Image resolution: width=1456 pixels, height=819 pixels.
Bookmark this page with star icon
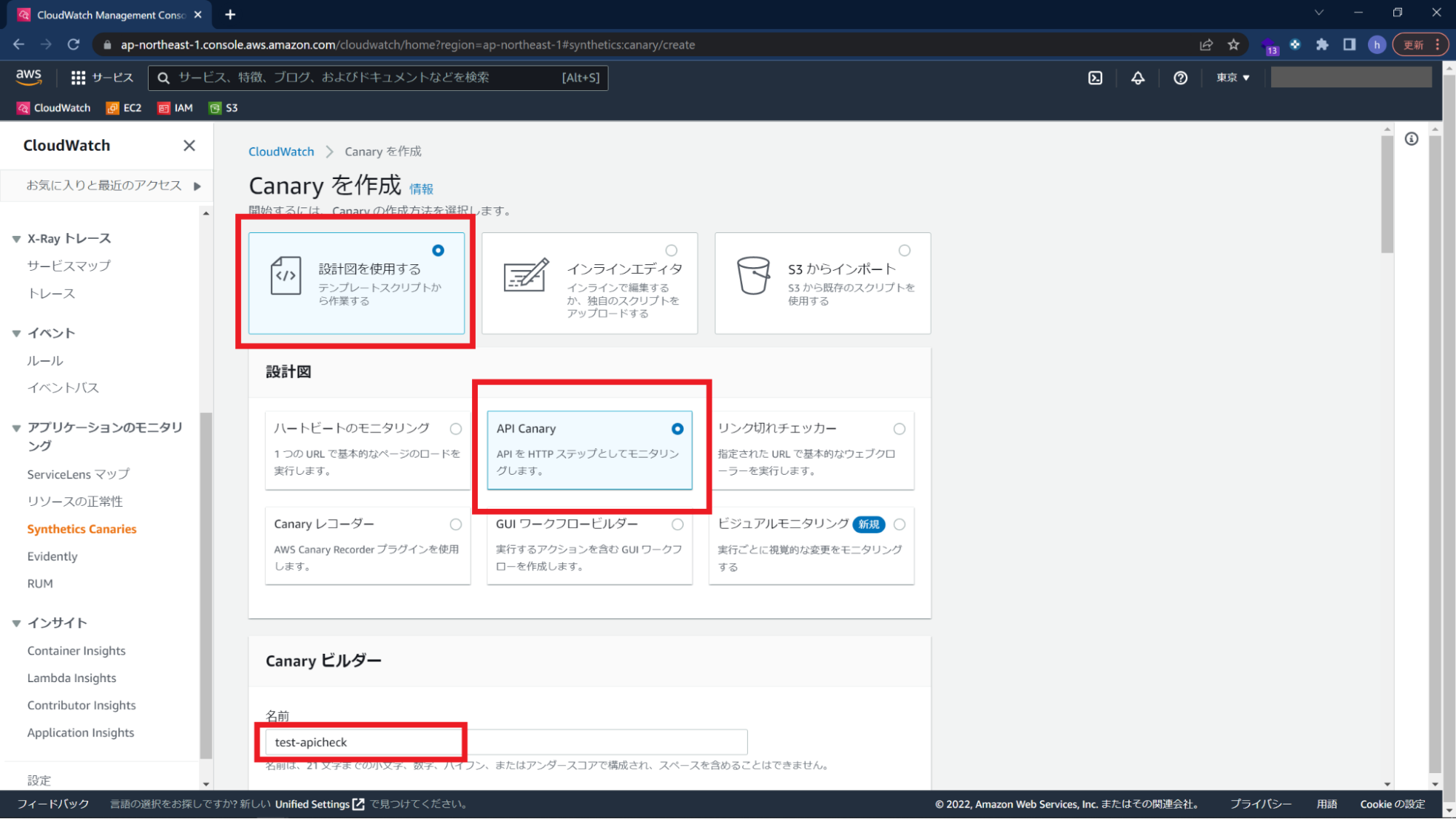pos(1233,44)
